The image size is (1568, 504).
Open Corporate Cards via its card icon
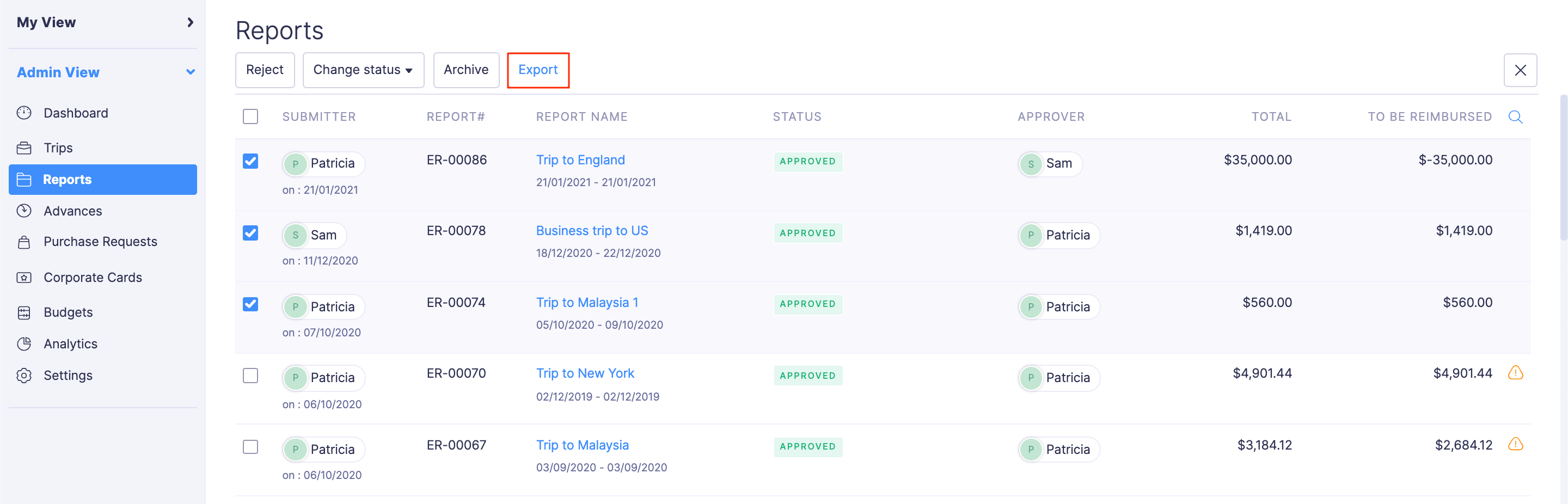(24, 277)
